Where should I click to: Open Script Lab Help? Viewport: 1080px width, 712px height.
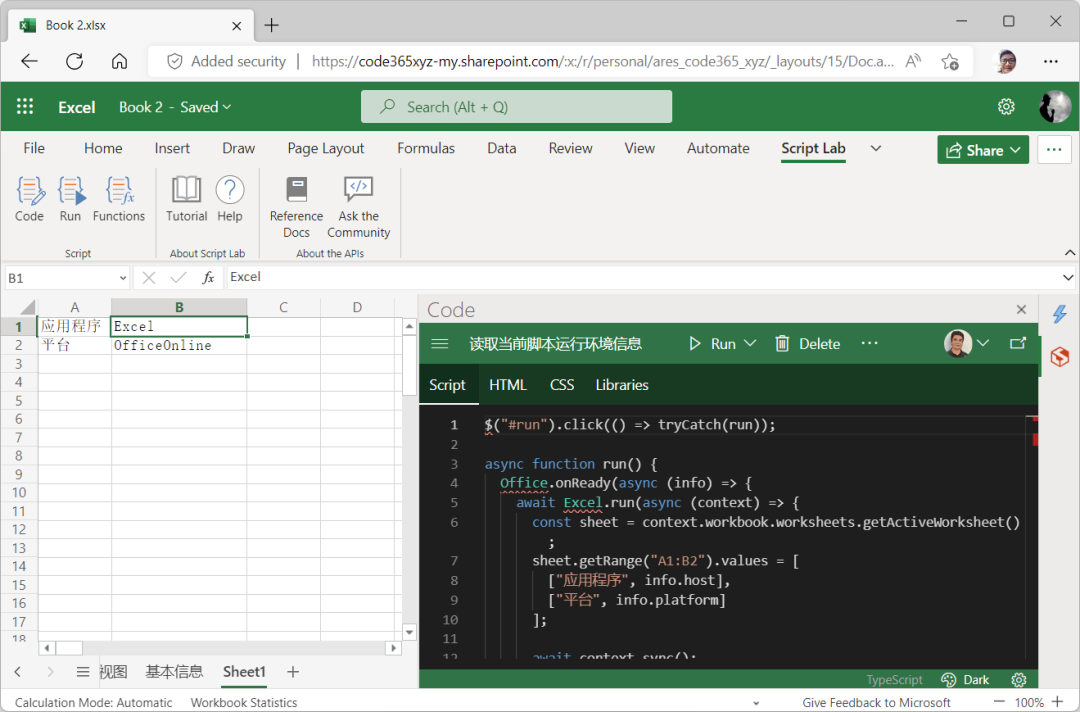(x=230, y=199)
